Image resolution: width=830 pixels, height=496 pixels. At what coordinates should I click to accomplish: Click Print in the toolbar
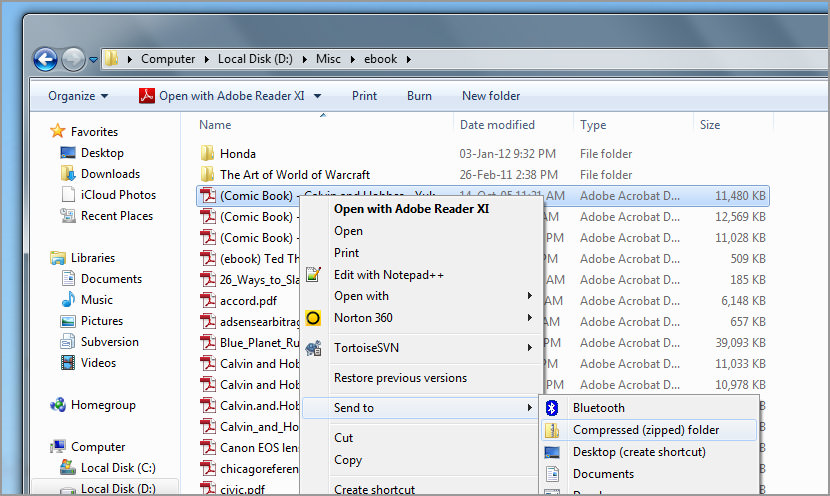(364, 96)
